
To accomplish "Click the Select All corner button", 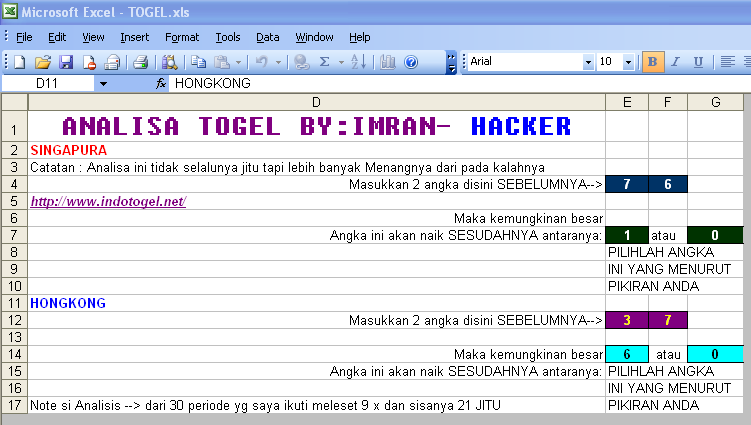I will pos(14,102).
